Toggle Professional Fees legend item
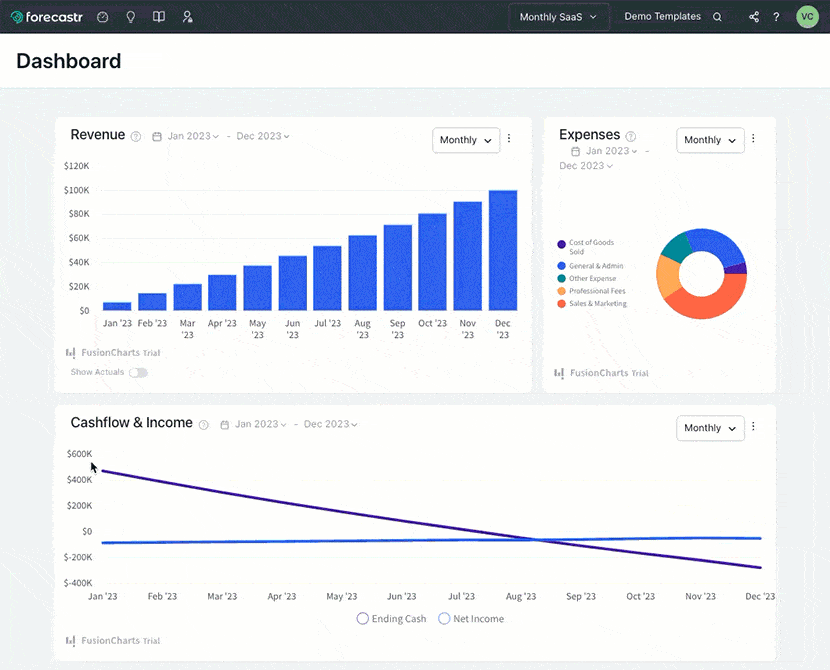Screen dimensions: 830x670 click(x=591, y=291)
